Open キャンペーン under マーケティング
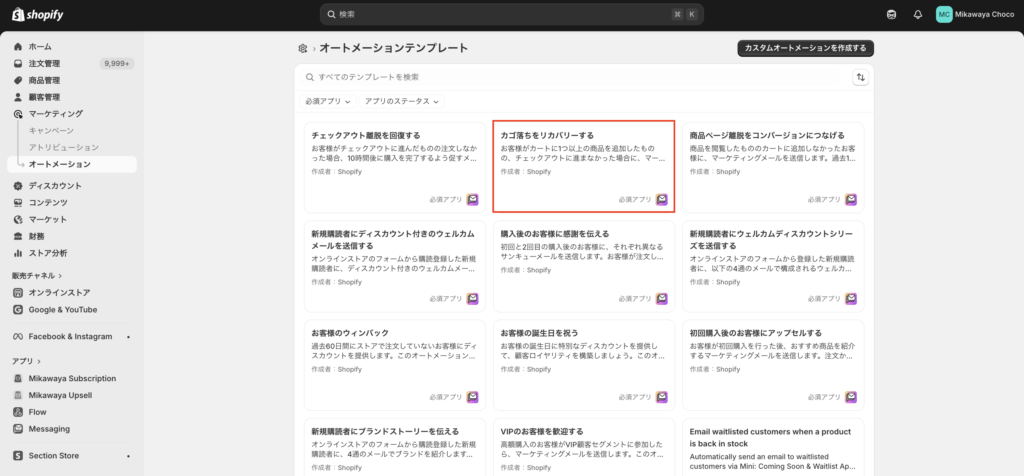Screen dimensions: 1024x476 coord(51,130)
